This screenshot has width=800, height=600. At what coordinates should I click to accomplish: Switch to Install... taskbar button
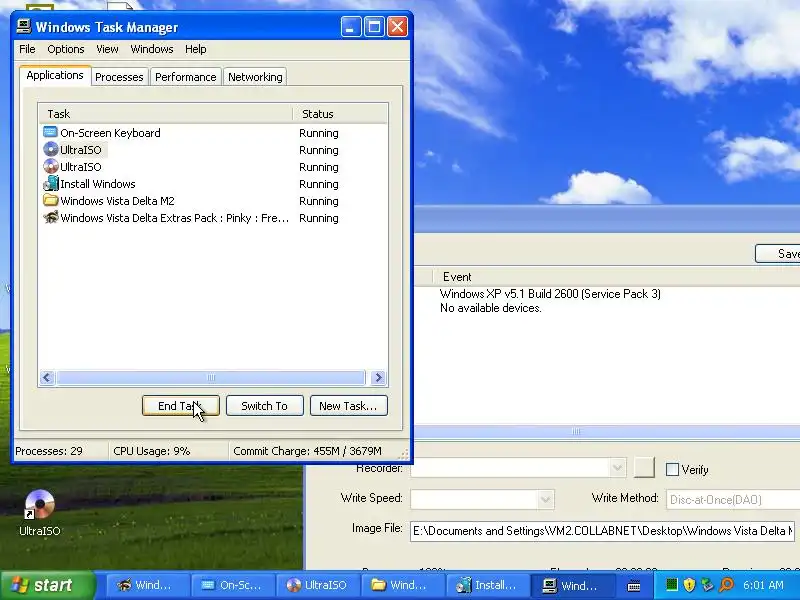tap(488, 585)
